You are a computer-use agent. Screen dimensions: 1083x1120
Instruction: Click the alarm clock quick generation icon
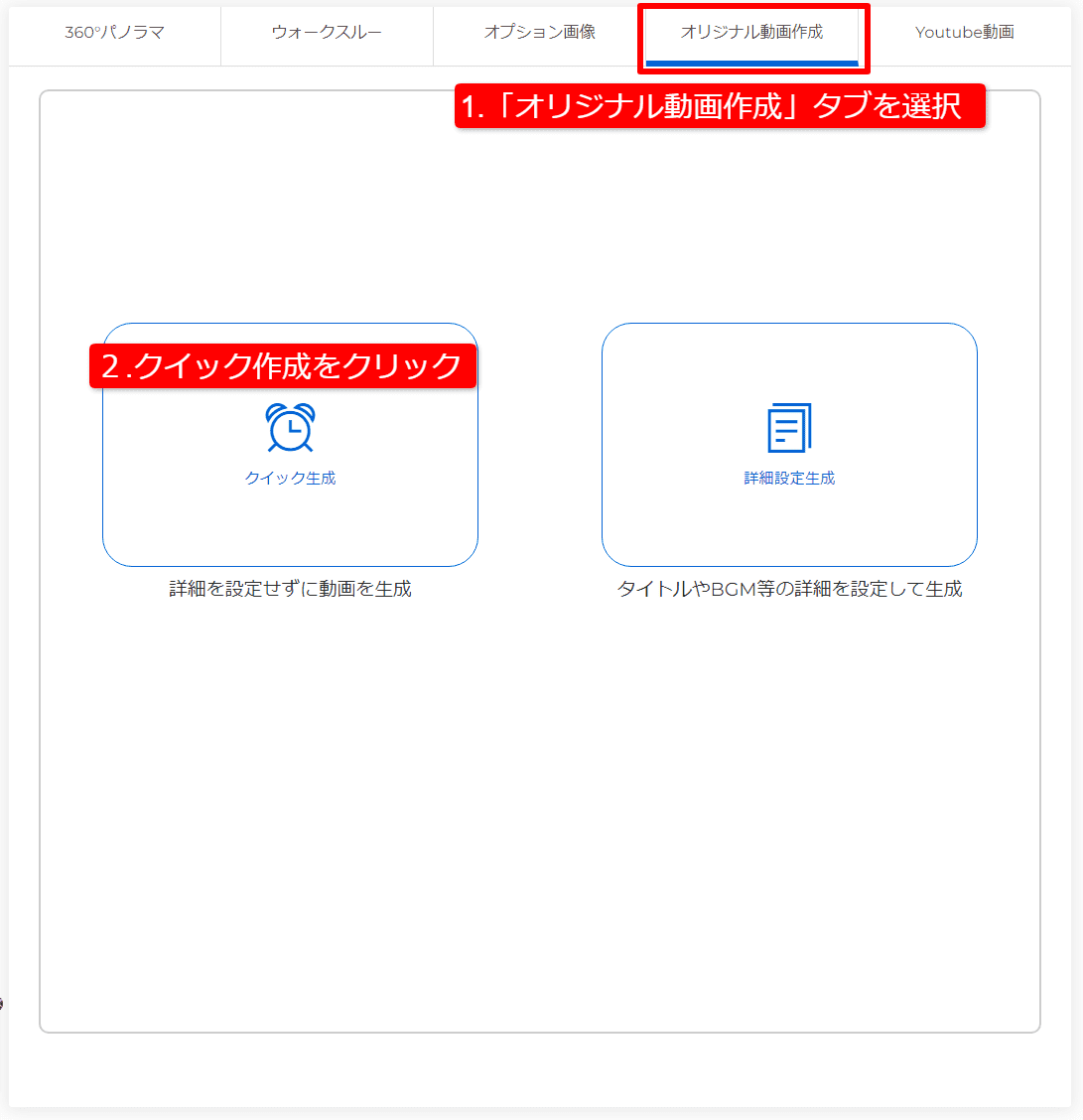click(x=290, y=428)
